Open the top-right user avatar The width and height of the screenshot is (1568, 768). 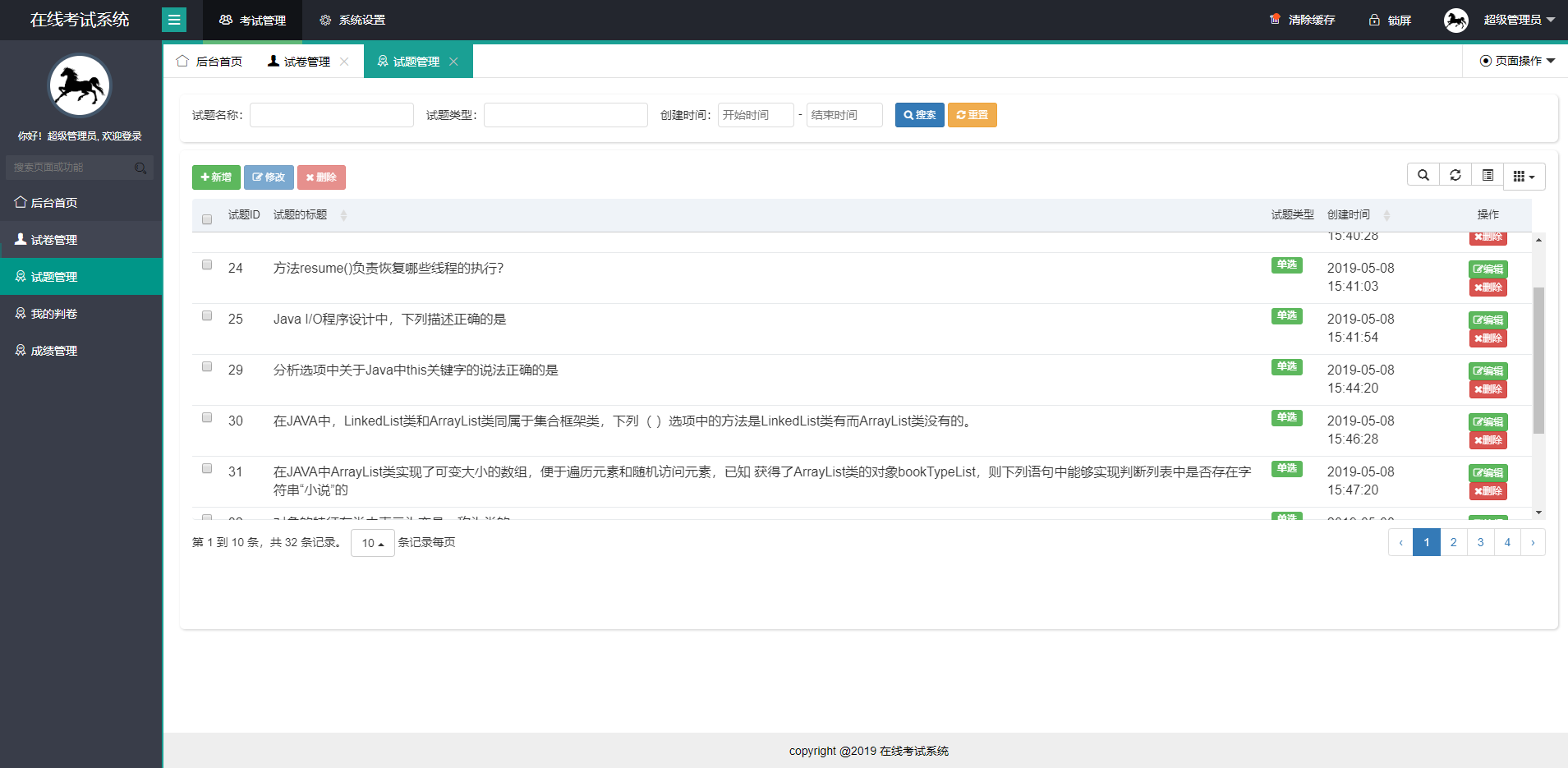[x=1455, y=20]
